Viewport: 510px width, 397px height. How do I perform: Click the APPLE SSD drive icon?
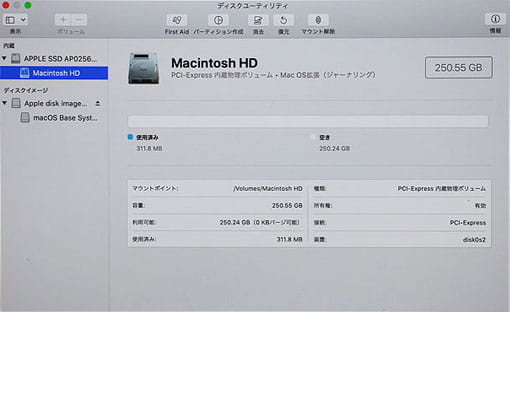click(x=15, y=58)
